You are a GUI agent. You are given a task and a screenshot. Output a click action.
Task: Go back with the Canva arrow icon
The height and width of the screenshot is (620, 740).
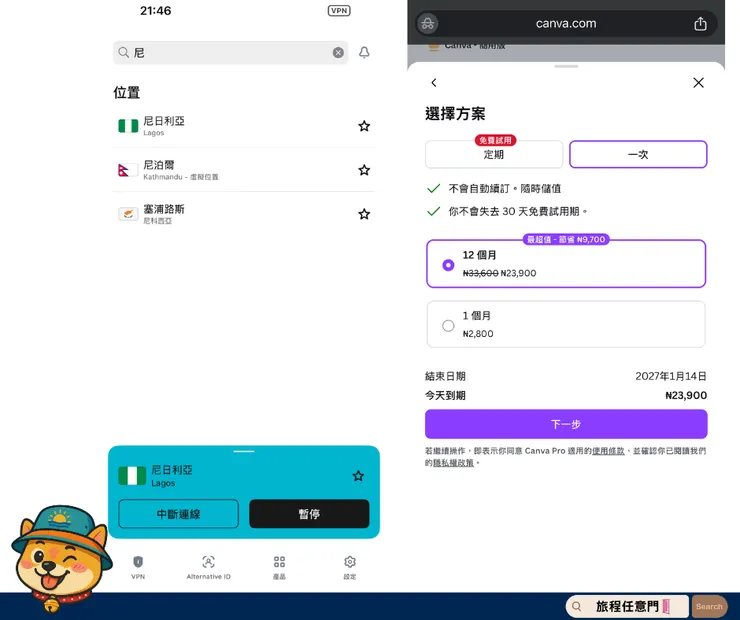pyautogui.click(x=434, y=83)
